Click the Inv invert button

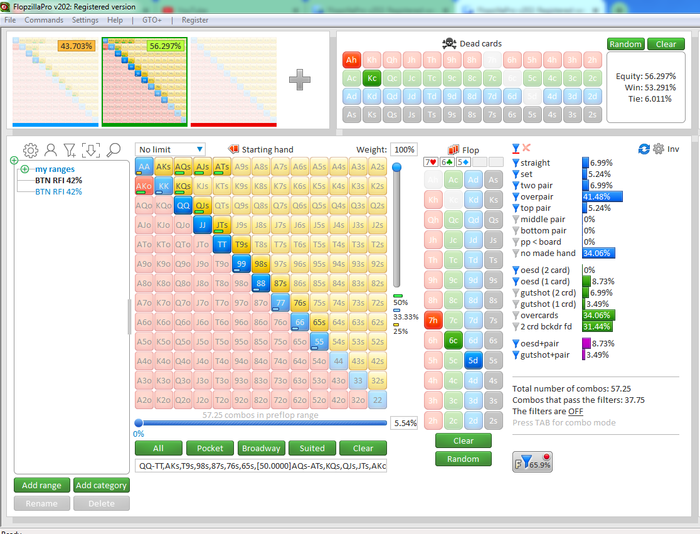[x=673, y=149]
